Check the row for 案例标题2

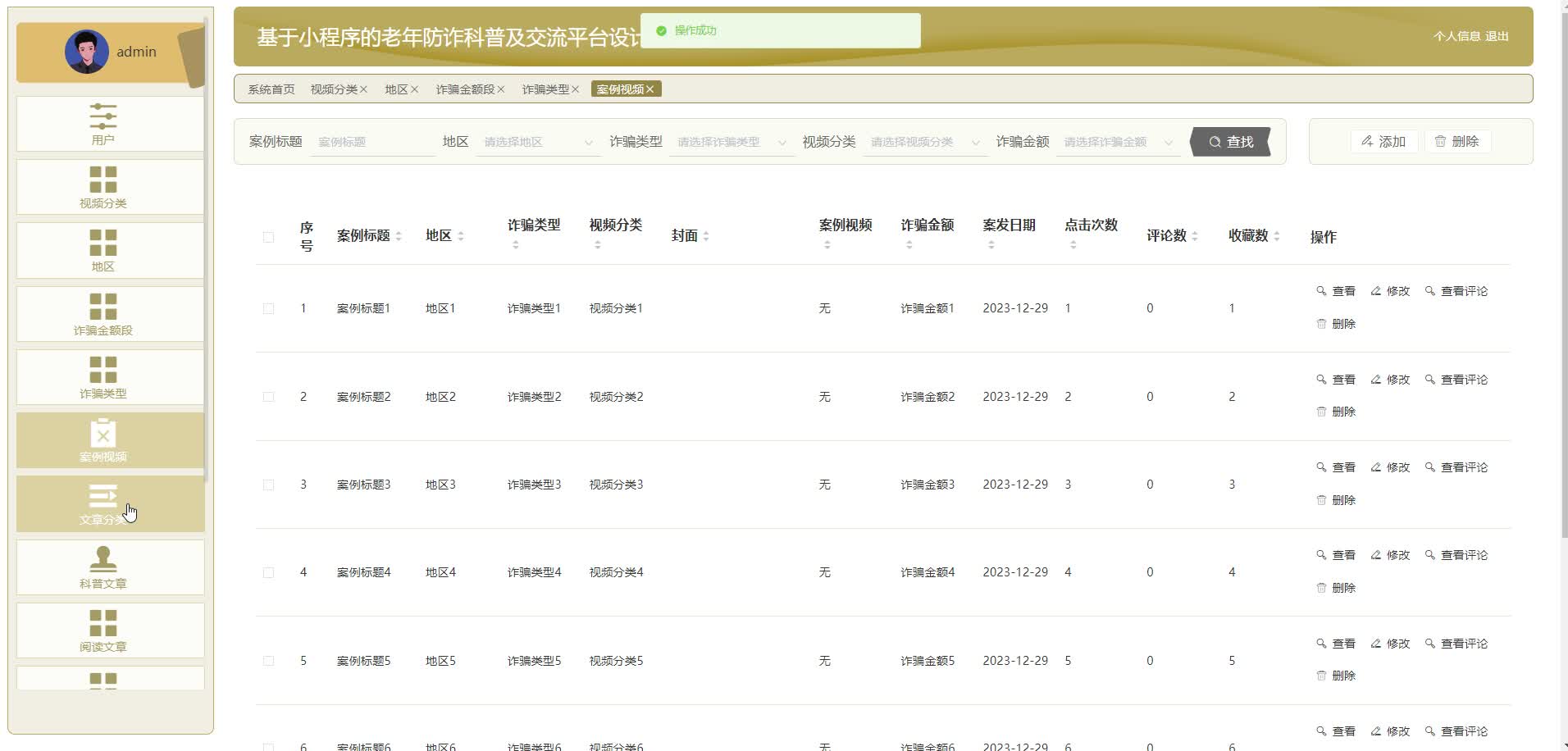coord(268,397)
